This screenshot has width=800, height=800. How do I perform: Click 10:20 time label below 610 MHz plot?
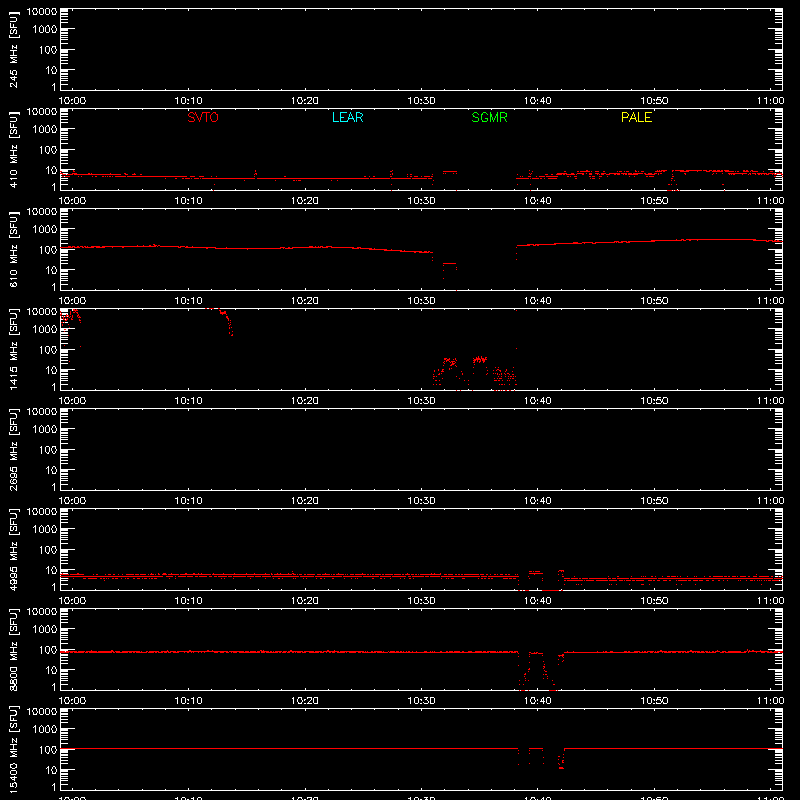tap(305, 301)
